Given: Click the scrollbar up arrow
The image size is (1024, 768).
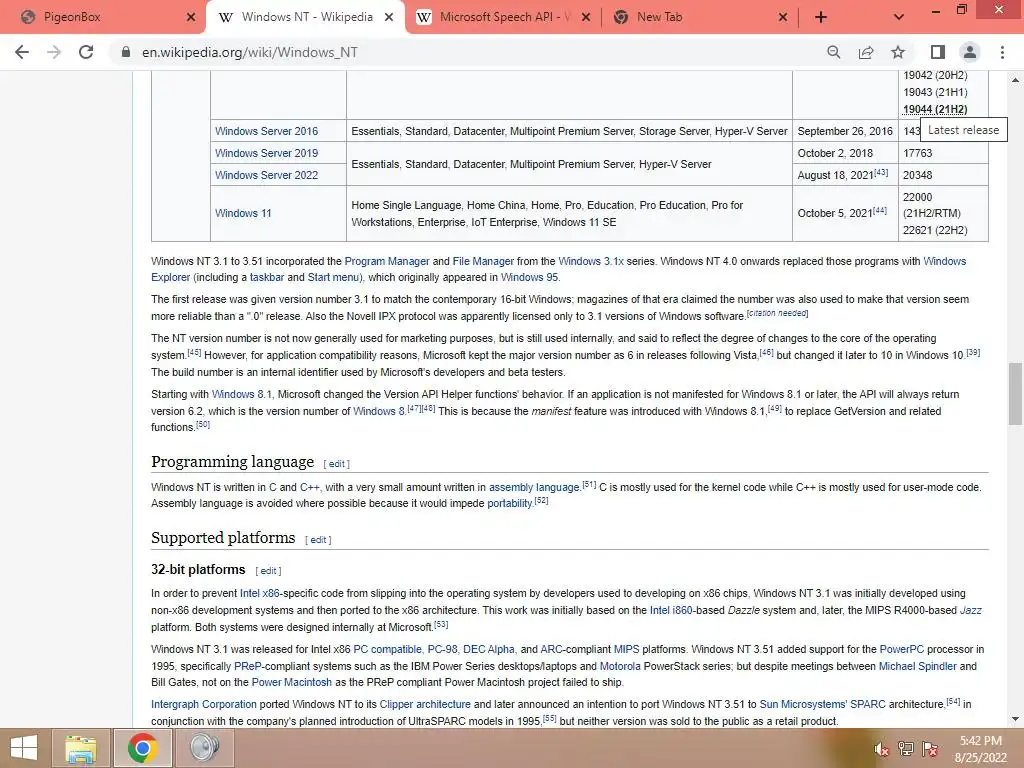Looking at the screenshot, I should pos(1015,80).
